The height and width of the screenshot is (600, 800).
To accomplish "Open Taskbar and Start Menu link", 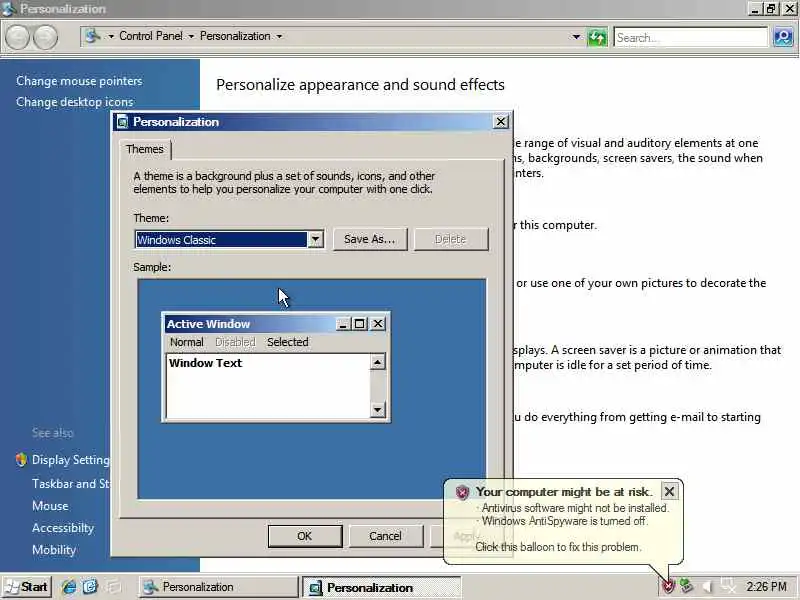I will tap(70, 484).
